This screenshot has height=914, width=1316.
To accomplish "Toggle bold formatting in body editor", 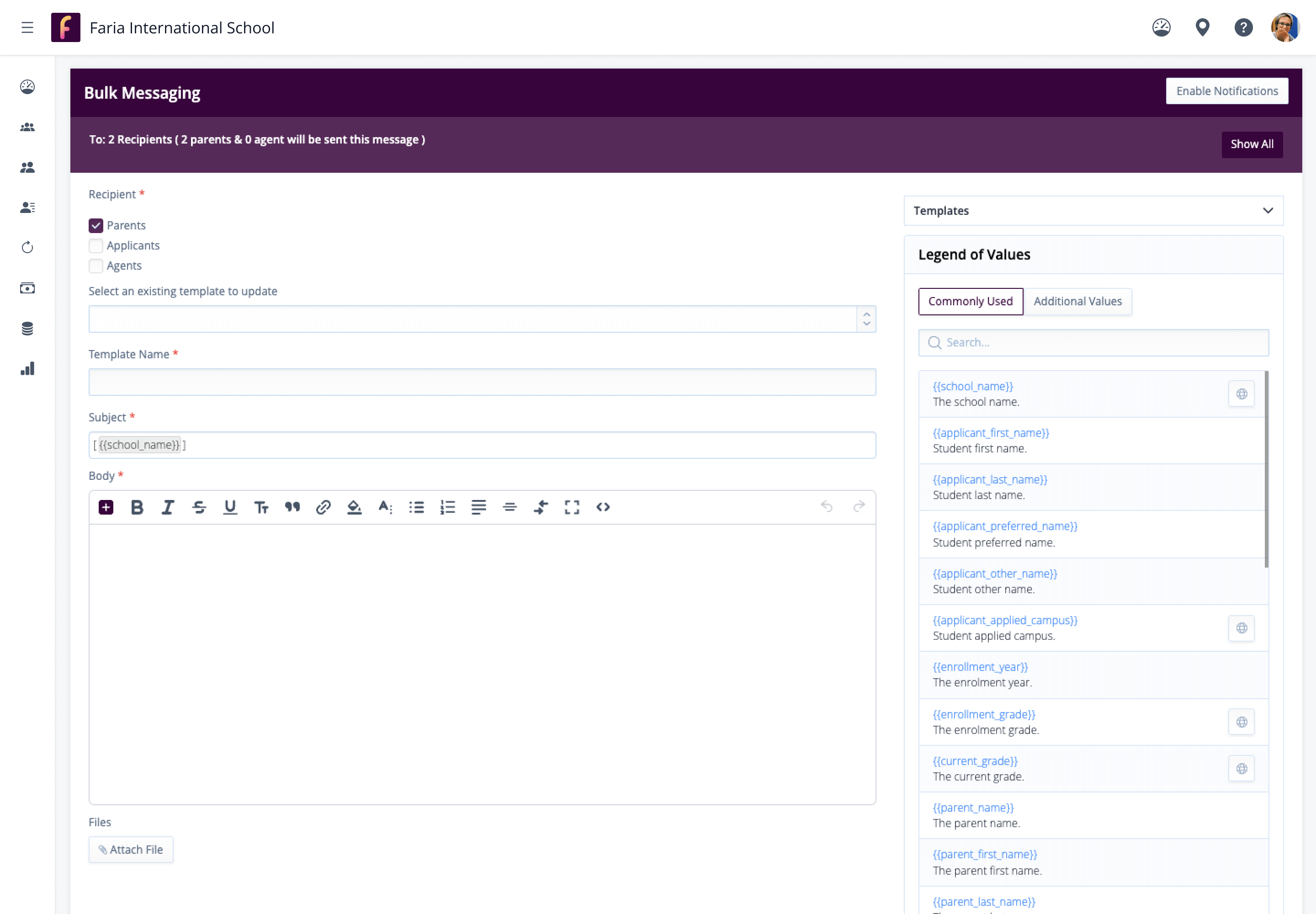I will 137,507.
